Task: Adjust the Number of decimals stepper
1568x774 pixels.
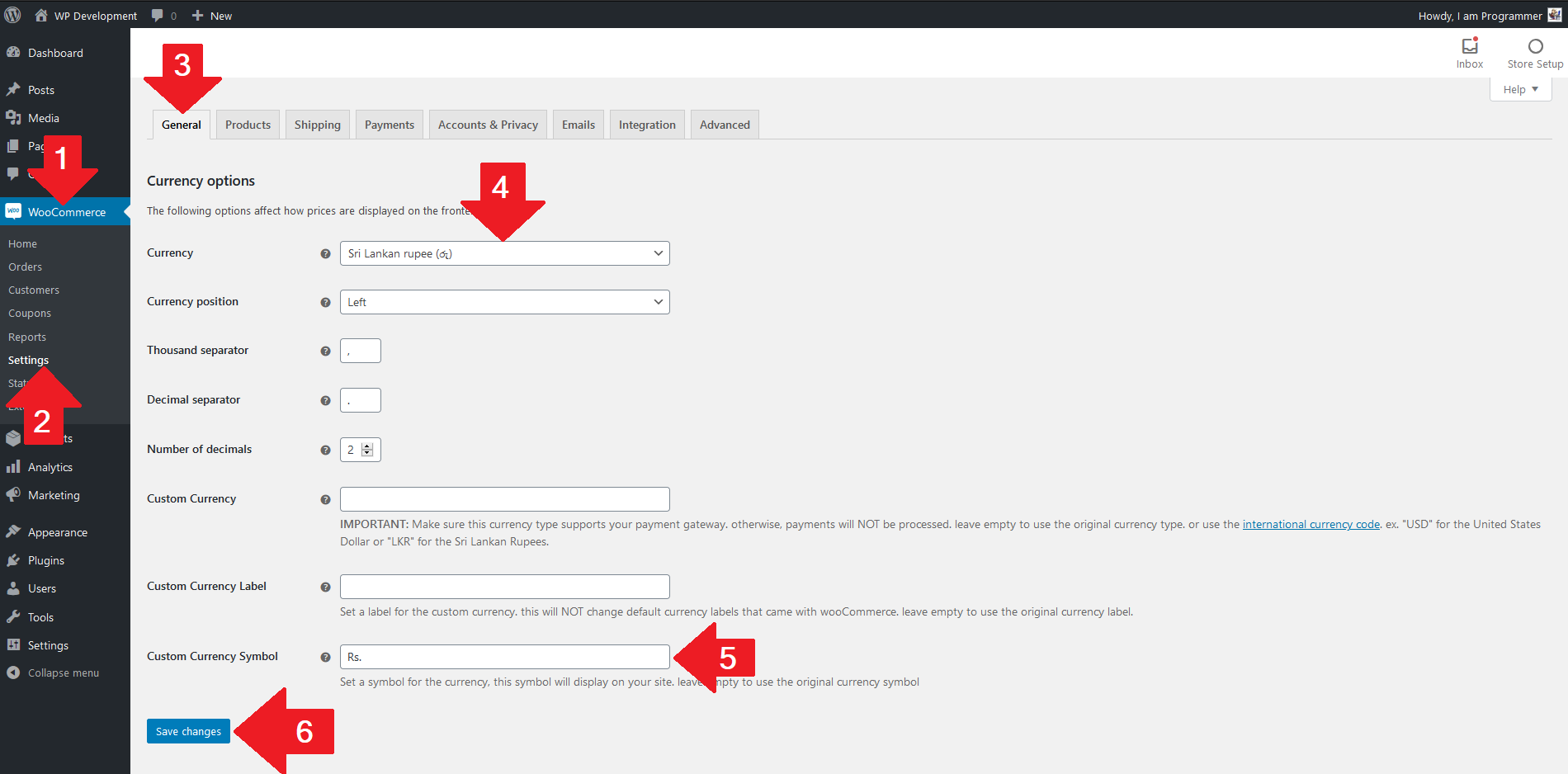Action: [367, 450]
